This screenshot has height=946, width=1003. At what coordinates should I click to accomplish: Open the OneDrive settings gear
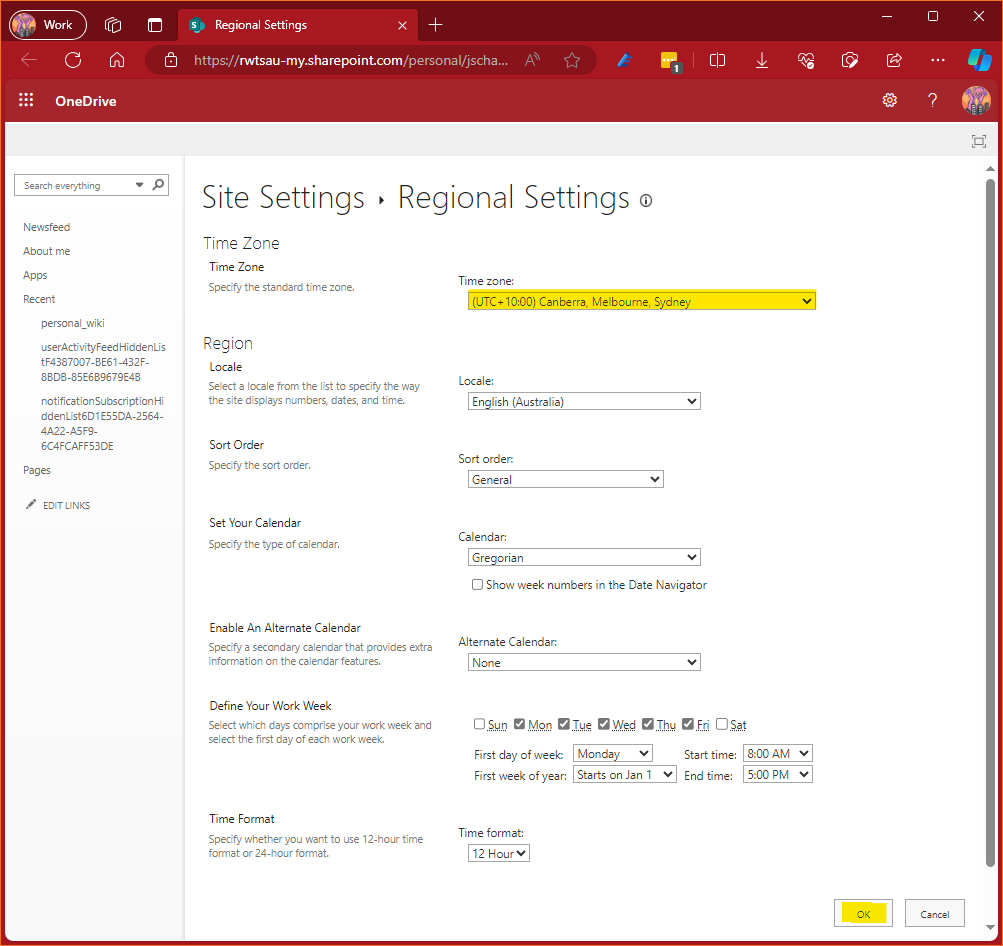coord(890,100)
